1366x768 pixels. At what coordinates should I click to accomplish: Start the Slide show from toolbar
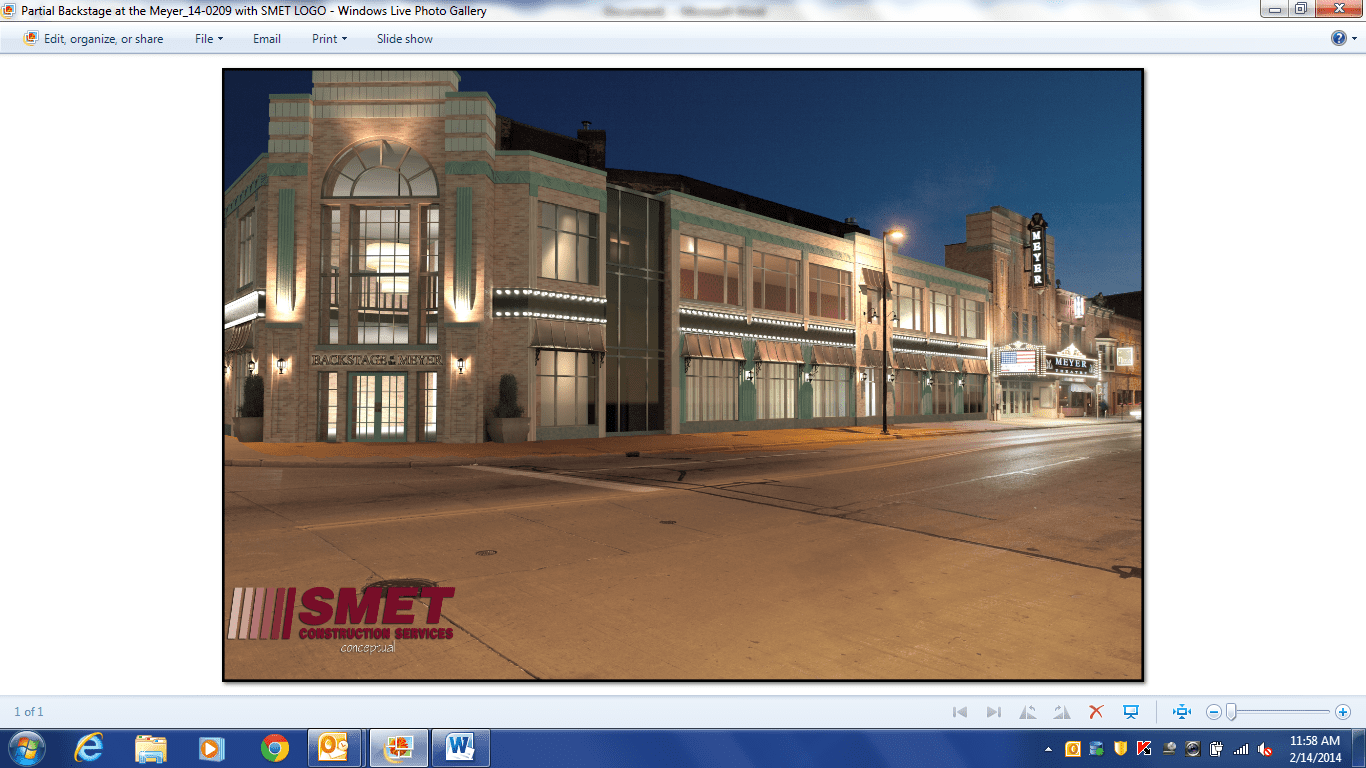[405, 39]
